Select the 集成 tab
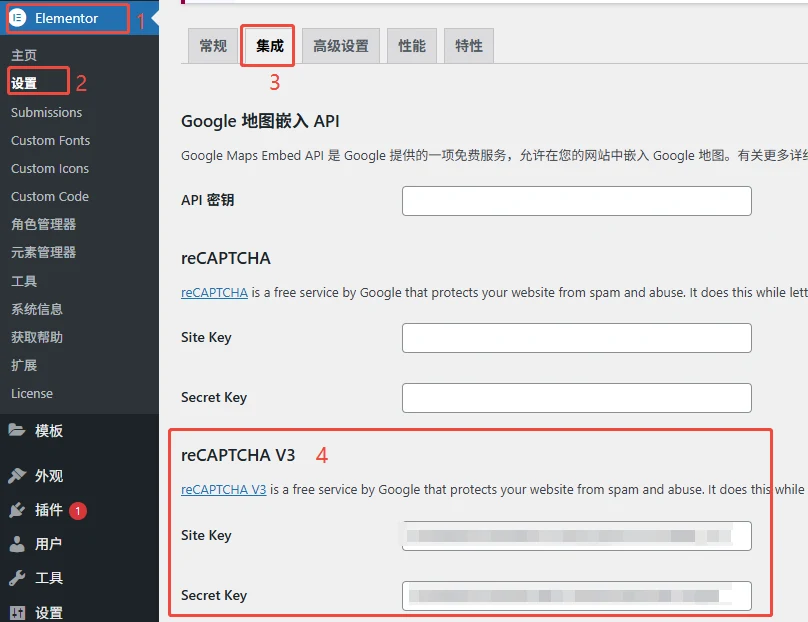This screenshot has height=622, width=808. click(270, 46)
